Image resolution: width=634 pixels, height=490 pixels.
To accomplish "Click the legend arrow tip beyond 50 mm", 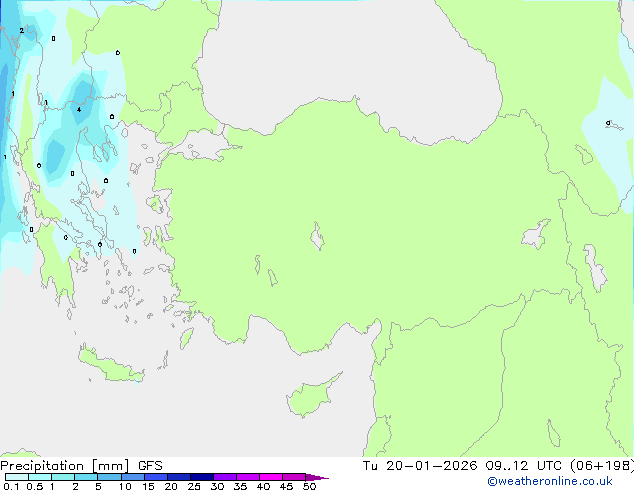I will click(x=317, y=477).
